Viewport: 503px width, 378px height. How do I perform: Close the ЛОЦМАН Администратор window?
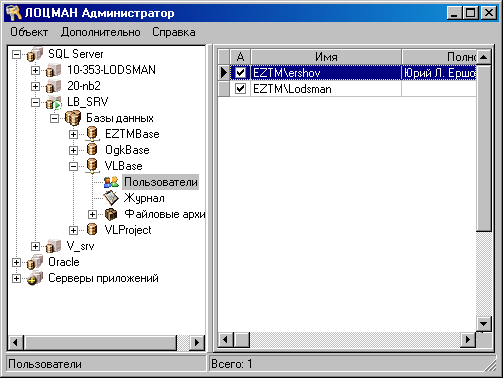tap(489, 13)
